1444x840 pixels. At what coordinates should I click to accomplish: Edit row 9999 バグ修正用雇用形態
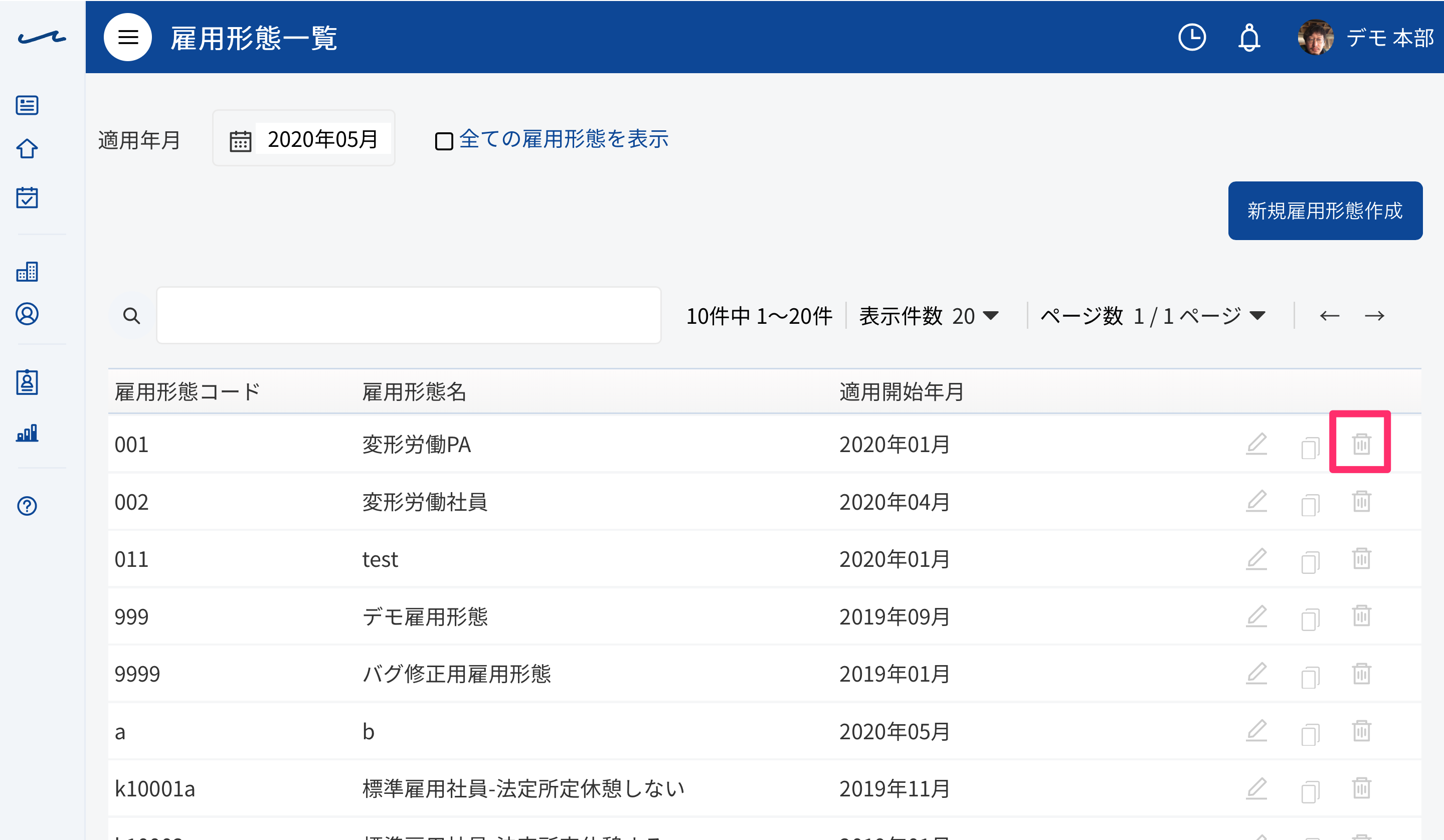pyautogui.click(x=1256, y=673)
